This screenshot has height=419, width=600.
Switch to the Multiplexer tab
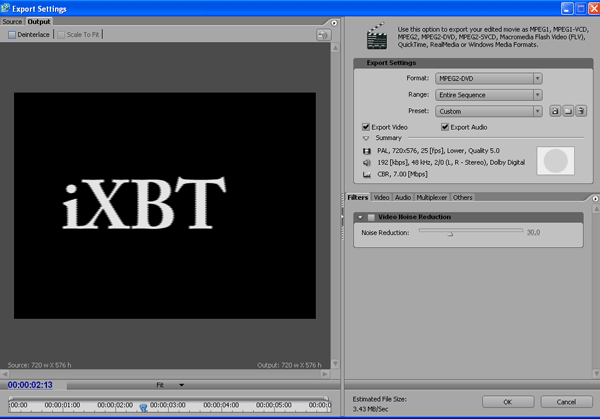[x=432, y=198]
